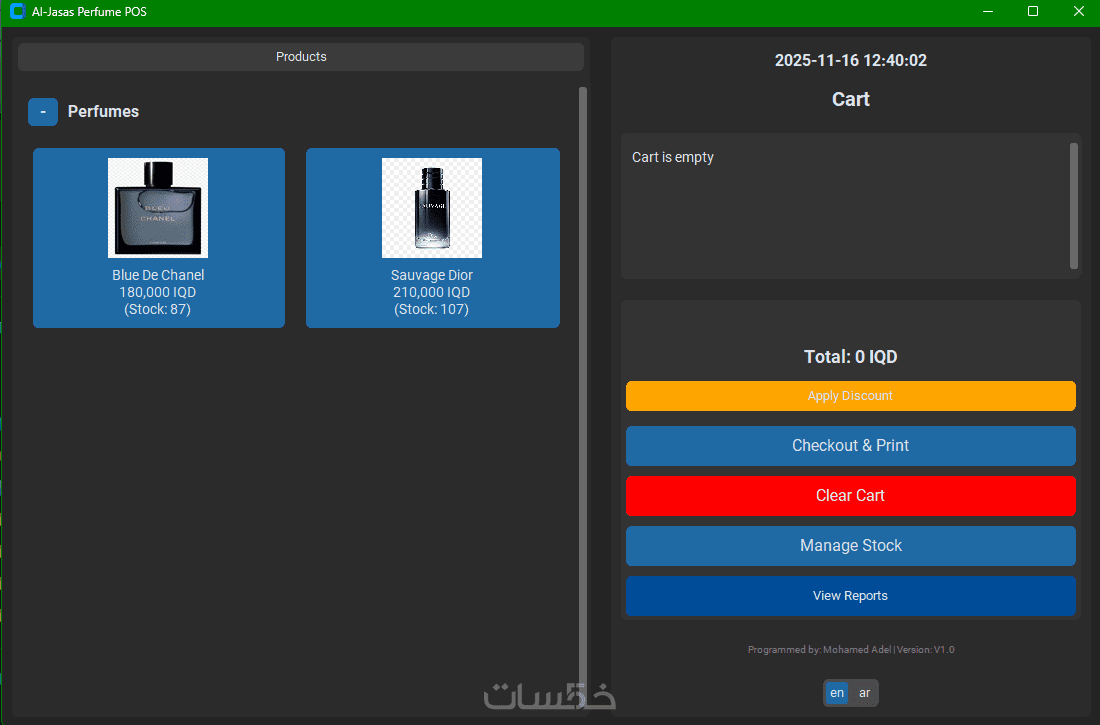Image resolution: width=1100 pixels, height=725 pixels.
Task: Open View Reports
Action: tap(850, 596)
